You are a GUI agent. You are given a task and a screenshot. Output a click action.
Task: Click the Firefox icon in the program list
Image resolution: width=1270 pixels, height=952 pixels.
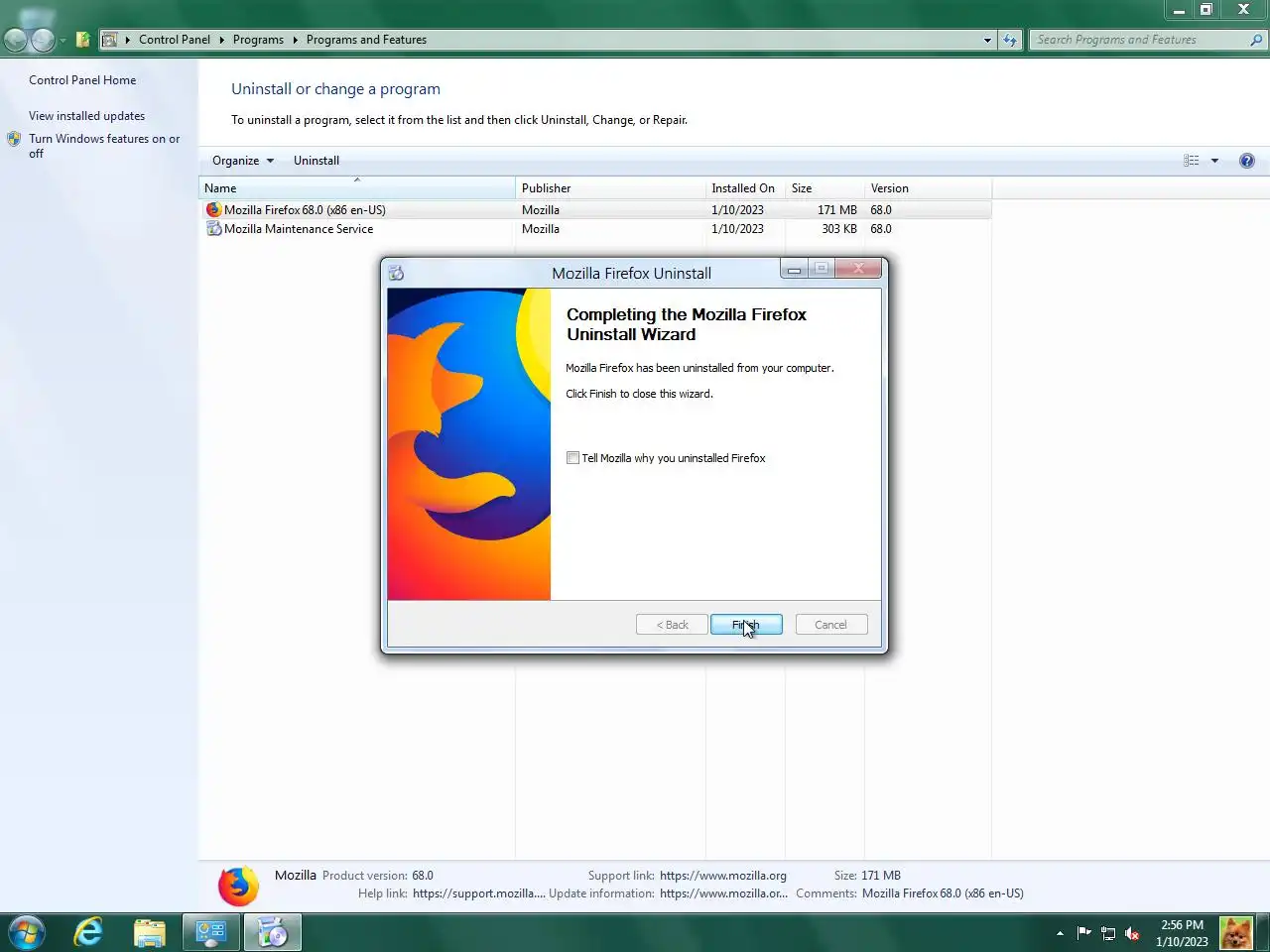pyautogui.click(x=213, y=210)
